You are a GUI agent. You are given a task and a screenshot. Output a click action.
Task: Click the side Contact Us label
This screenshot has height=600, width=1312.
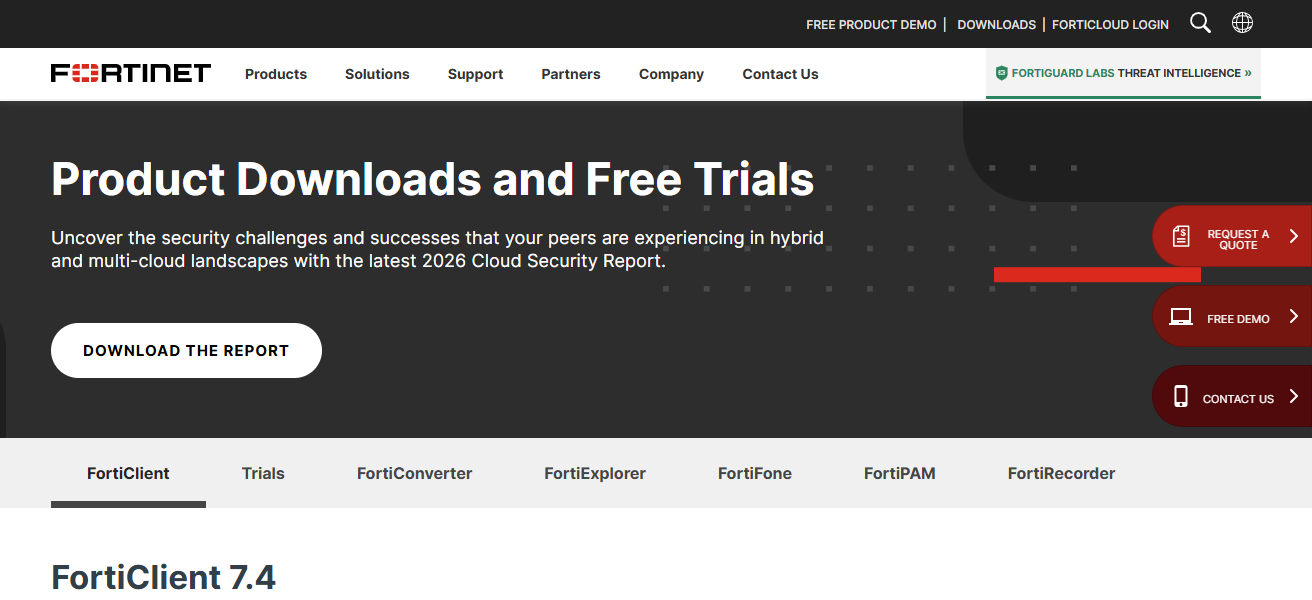coord(1238,399)
